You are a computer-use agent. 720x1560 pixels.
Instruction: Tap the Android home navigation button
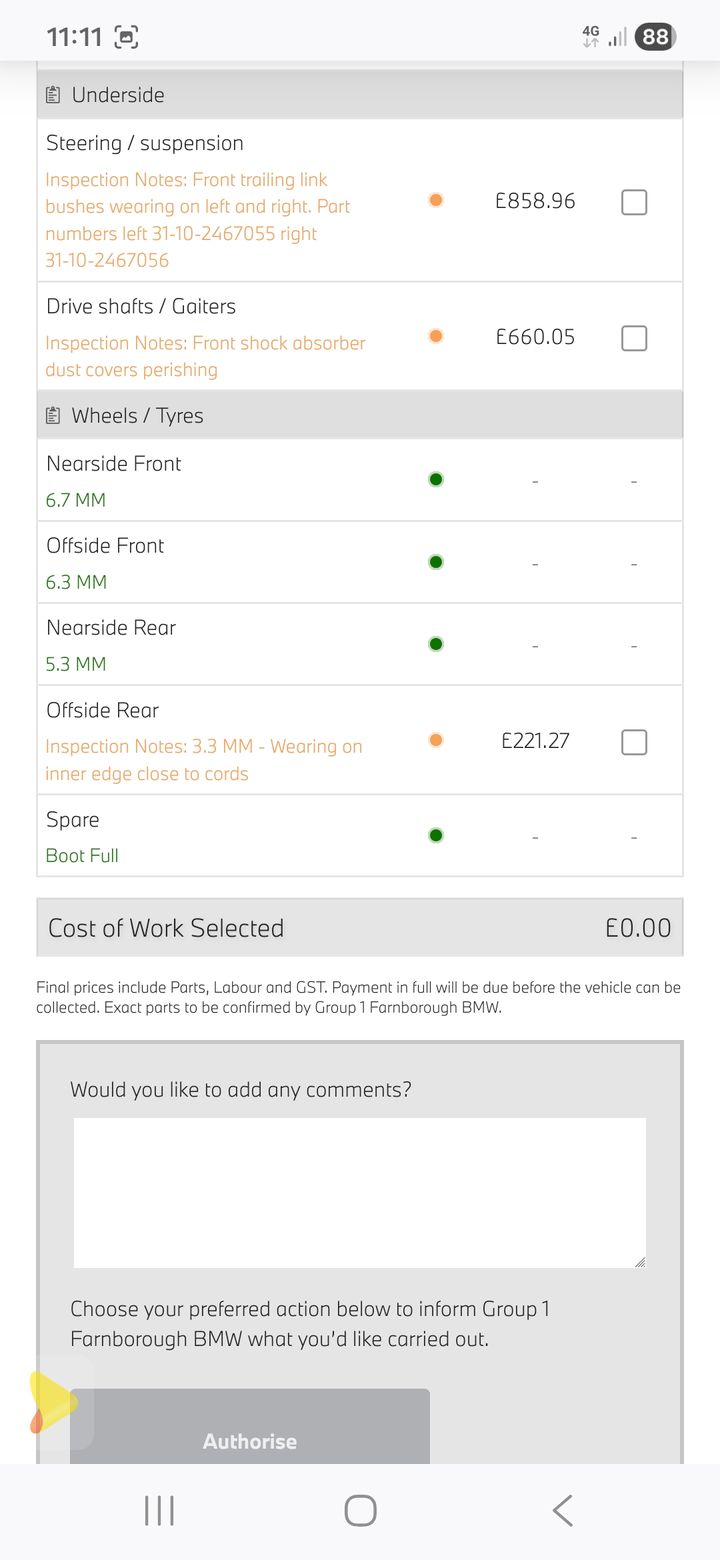tap(360, 1510)
